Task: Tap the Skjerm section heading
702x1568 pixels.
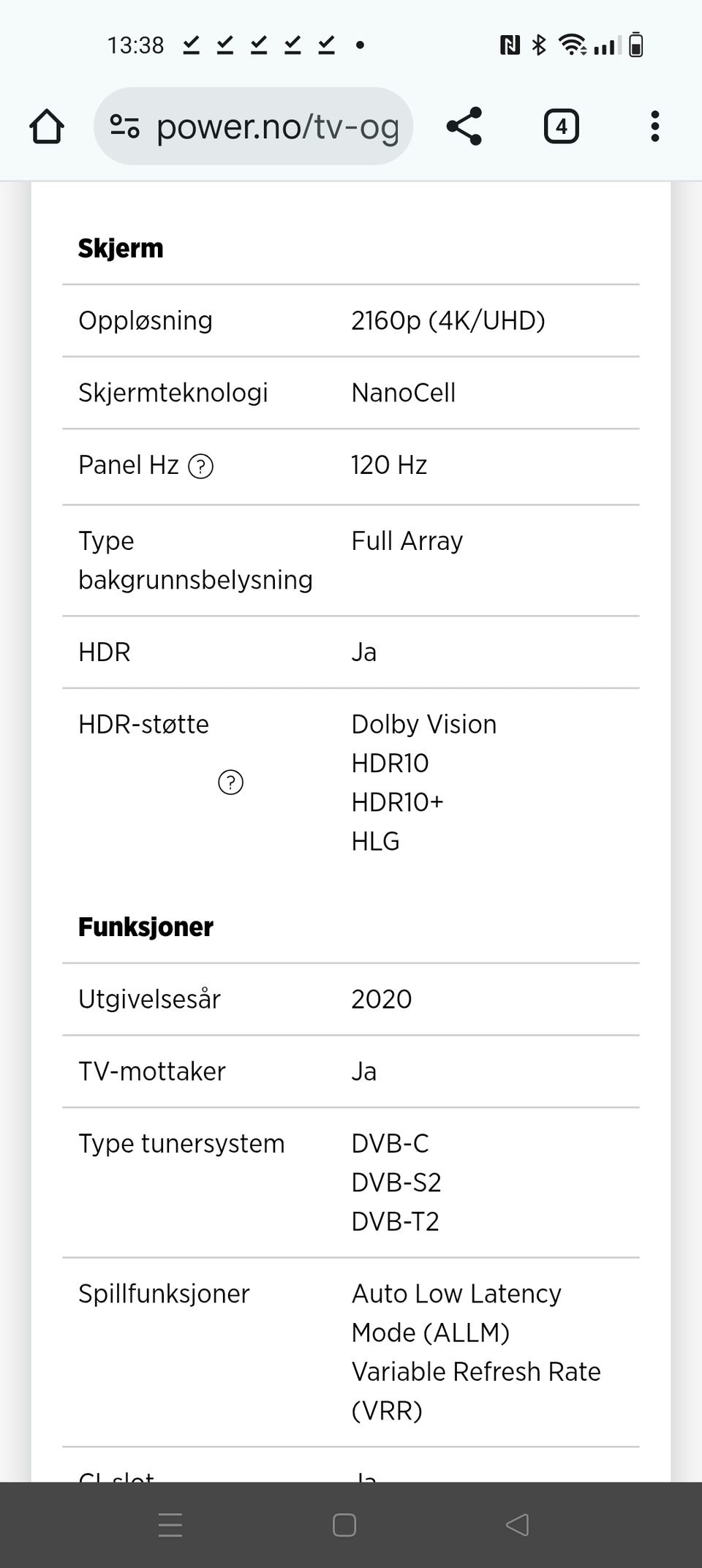Action: click(121, 249)
